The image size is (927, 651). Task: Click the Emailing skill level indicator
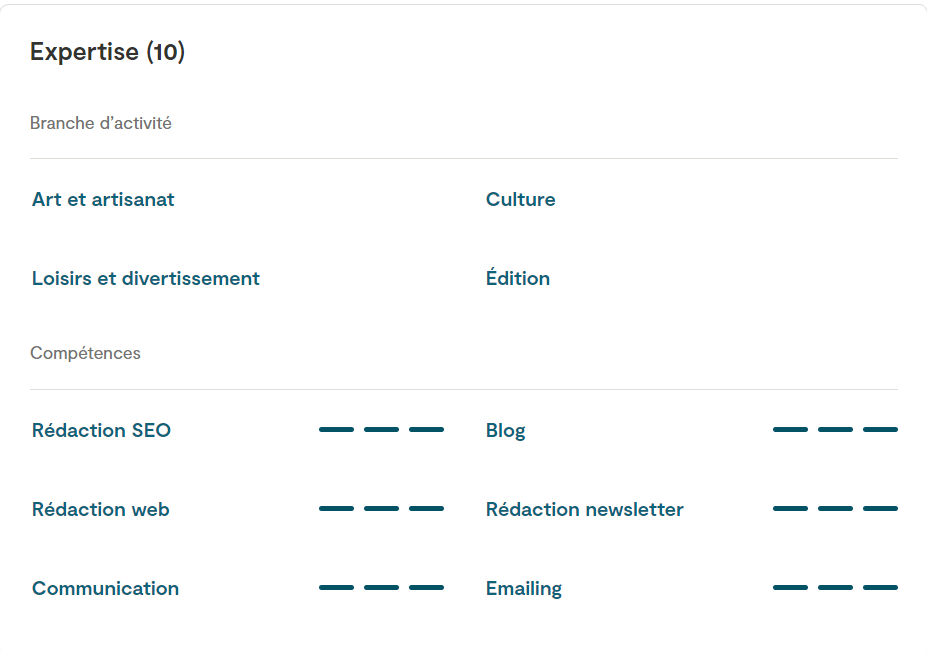835,588
